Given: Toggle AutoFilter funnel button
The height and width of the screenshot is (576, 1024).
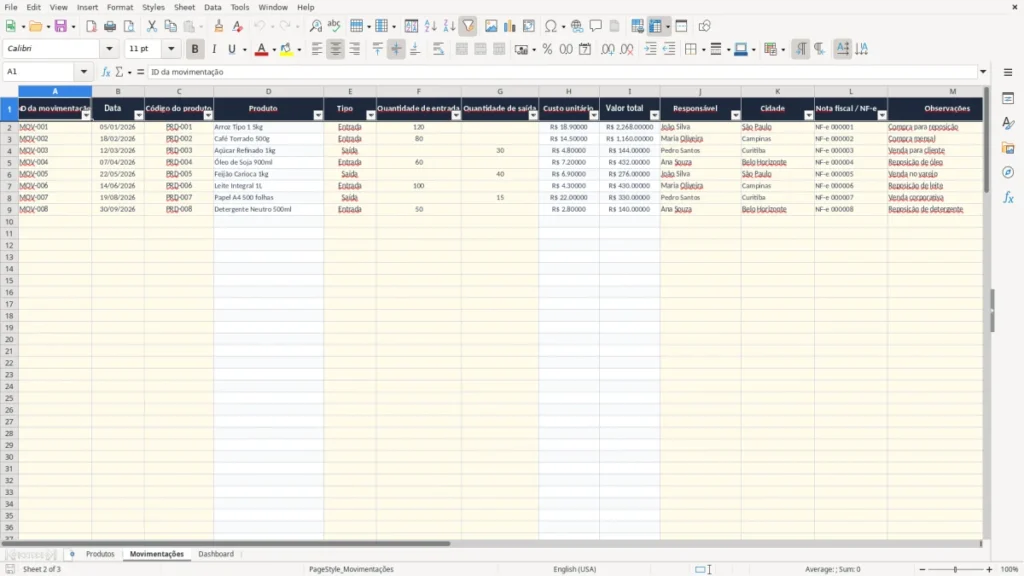Looking at the screenshot, I should pyautogui.click(x=468, y=26).
